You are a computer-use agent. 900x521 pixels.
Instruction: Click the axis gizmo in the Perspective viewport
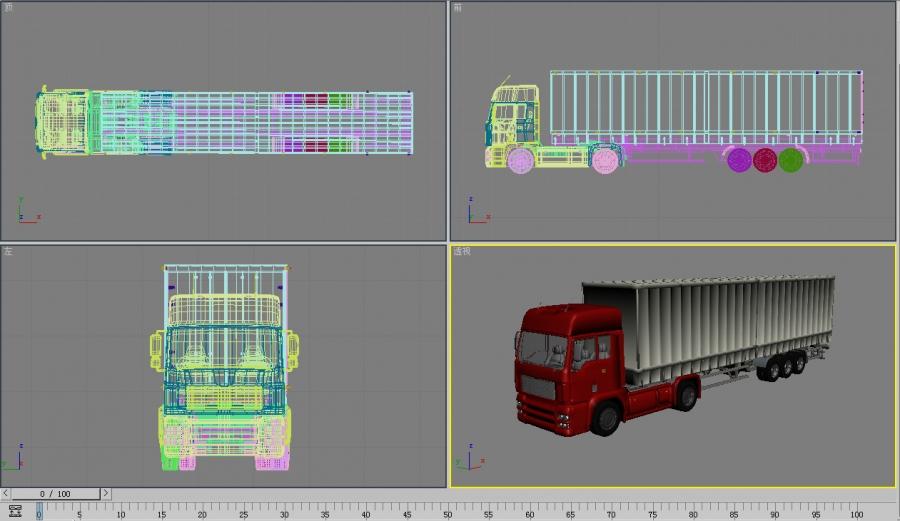tap(471, 457)
